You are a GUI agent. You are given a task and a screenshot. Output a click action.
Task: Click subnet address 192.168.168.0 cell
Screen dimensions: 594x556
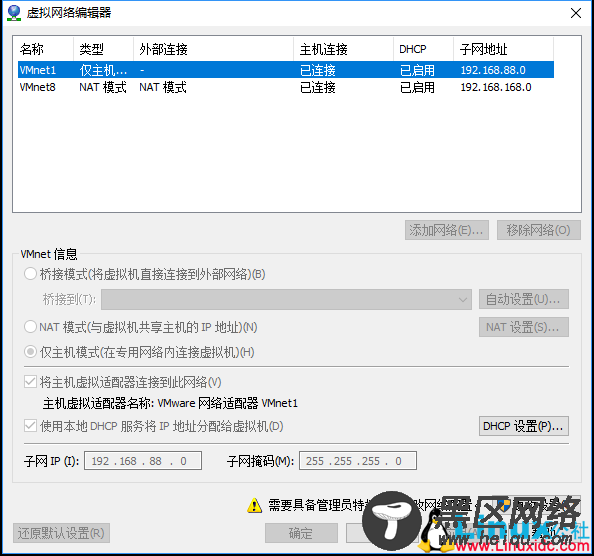point(496,87)
